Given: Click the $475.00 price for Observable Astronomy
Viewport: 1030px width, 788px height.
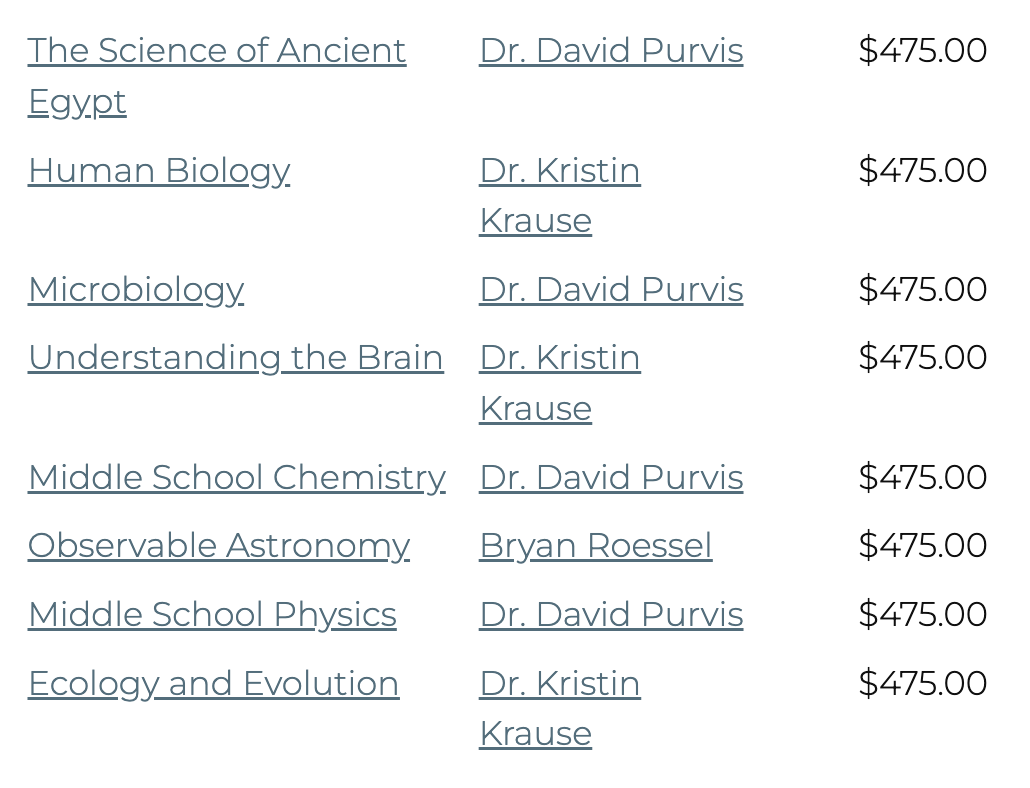Looking at the screenshot, I should 922,546.
